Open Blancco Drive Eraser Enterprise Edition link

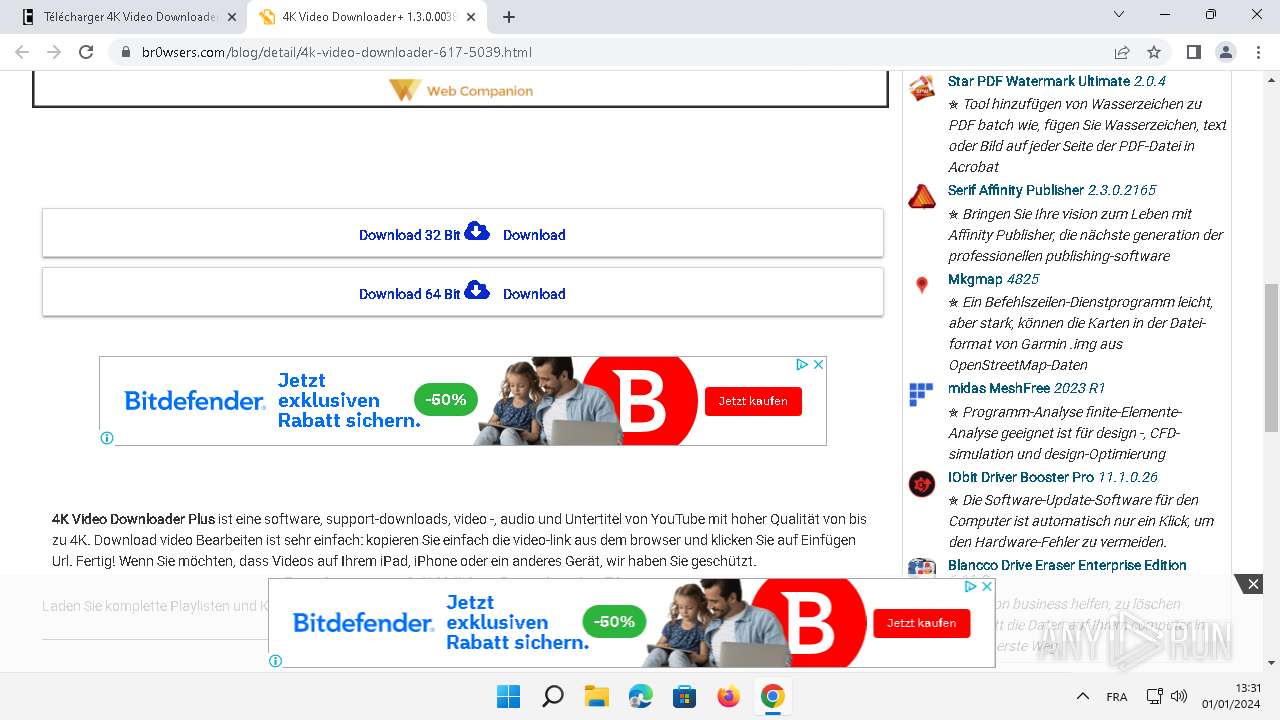click(1067, 565)
